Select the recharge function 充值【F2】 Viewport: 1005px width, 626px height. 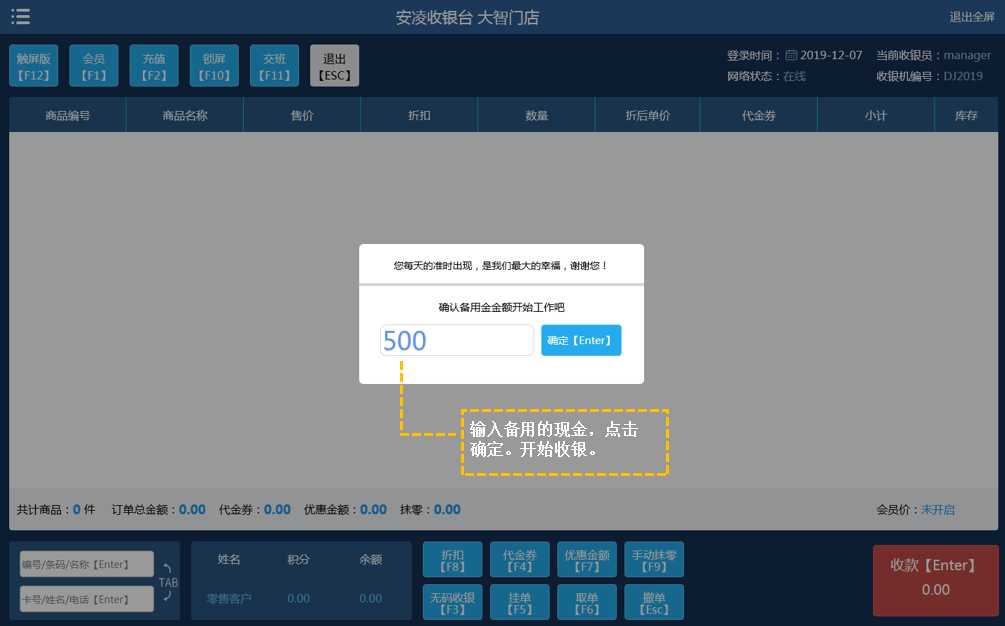tap(153, 65)
